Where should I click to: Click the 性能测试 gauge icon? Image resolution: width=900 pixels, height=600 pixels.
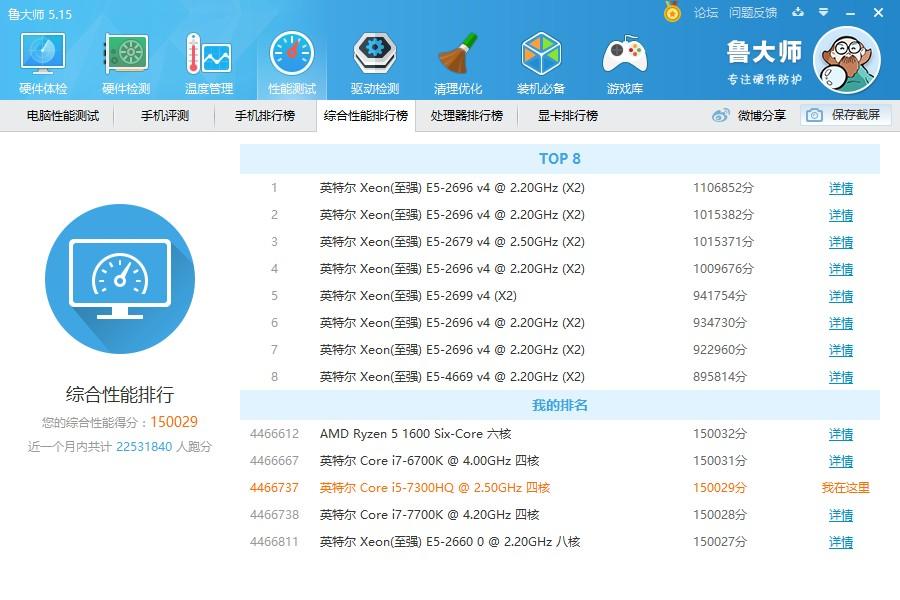[291, 60]
